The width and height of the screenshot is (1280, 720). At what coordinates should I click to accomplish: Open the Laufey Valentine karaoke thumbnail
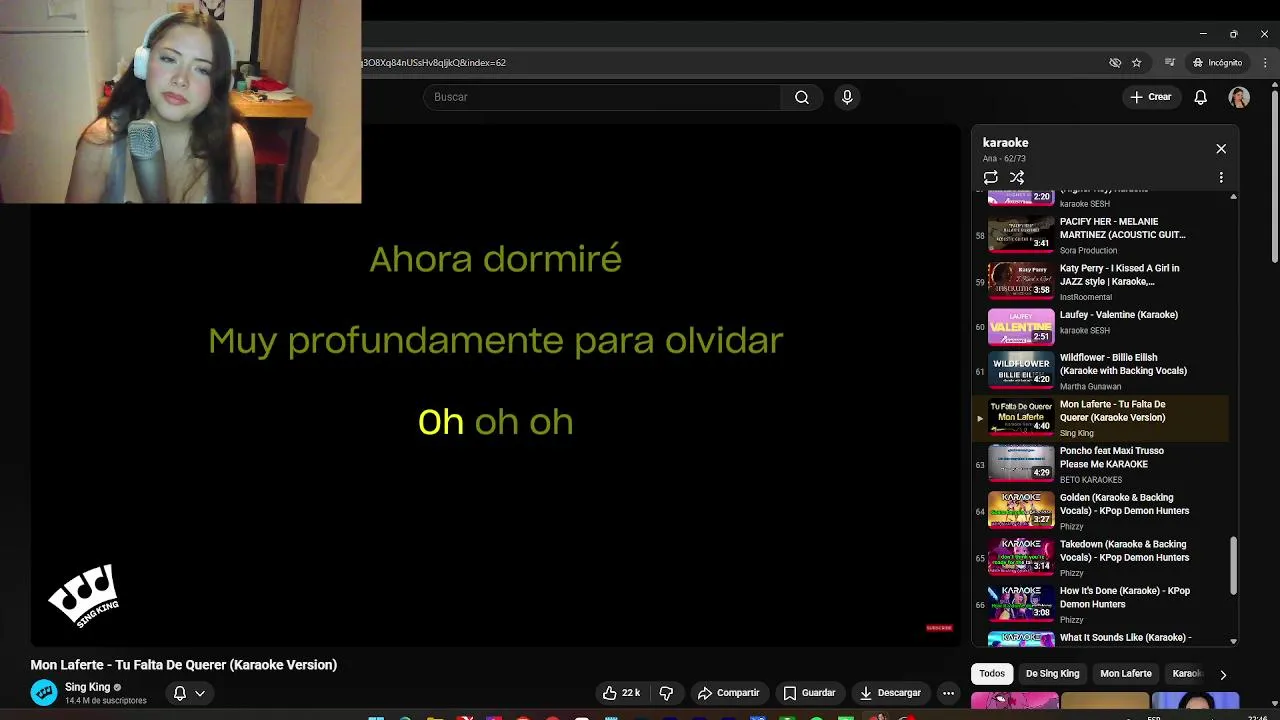(1021, 326)
